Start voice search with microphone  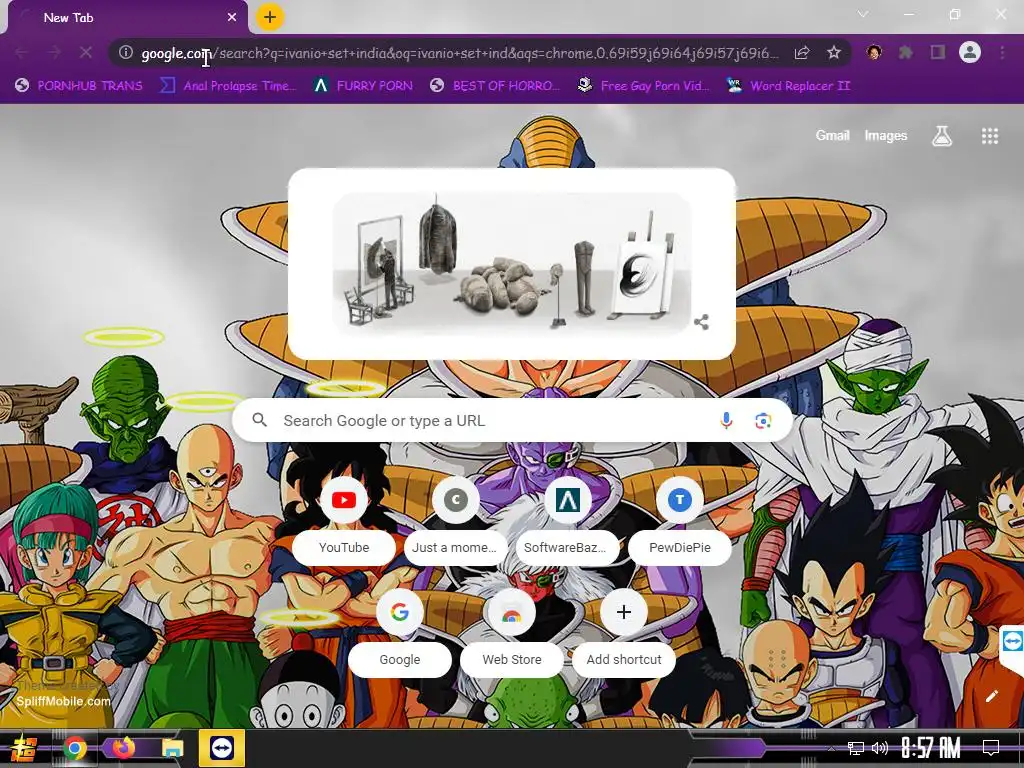click(726, 421)
